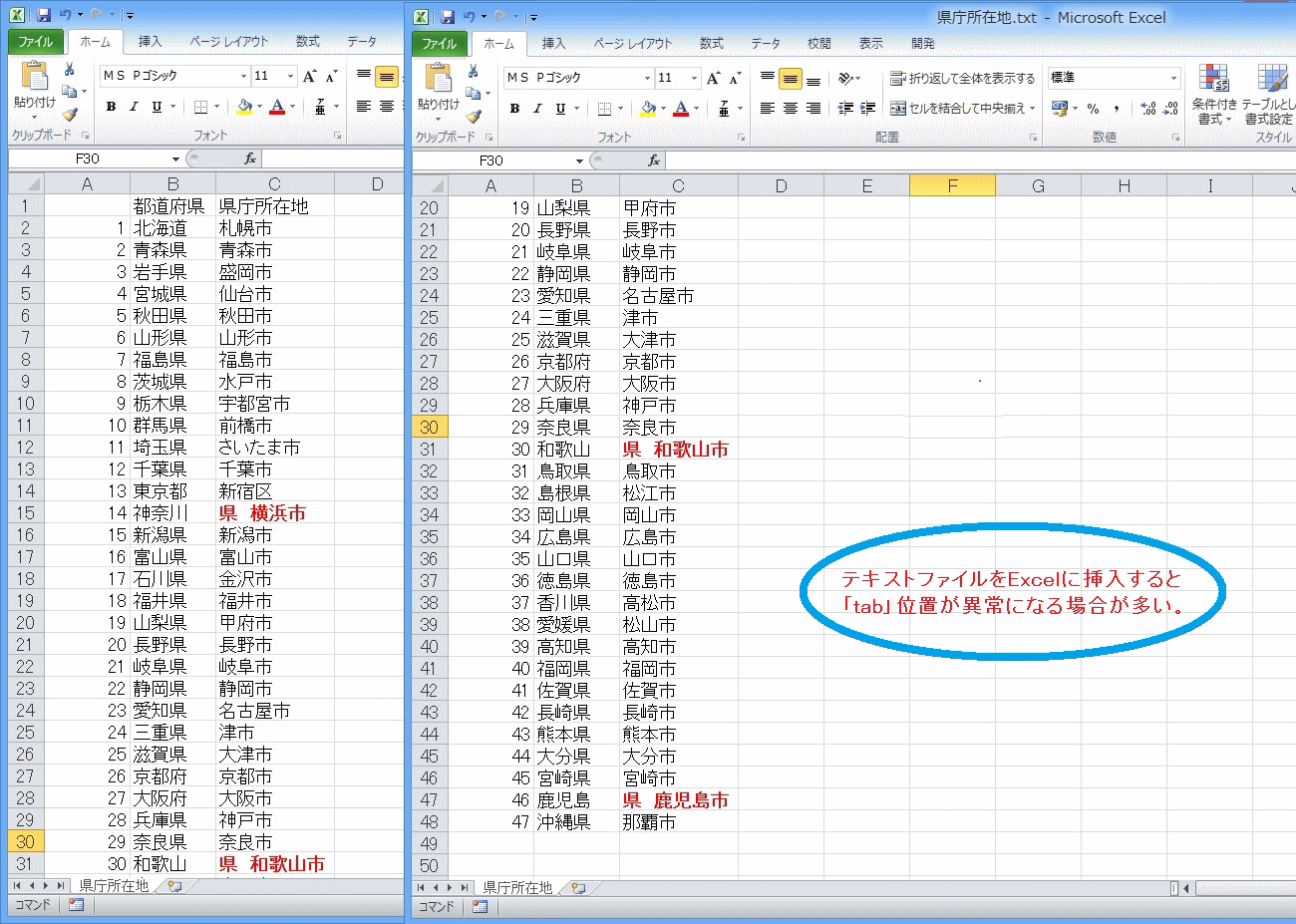Image resolution: width=1296 pixels, height=924 pixels.
Task: Apply yellow fill color in right window
Action: [x=648, y=109]
